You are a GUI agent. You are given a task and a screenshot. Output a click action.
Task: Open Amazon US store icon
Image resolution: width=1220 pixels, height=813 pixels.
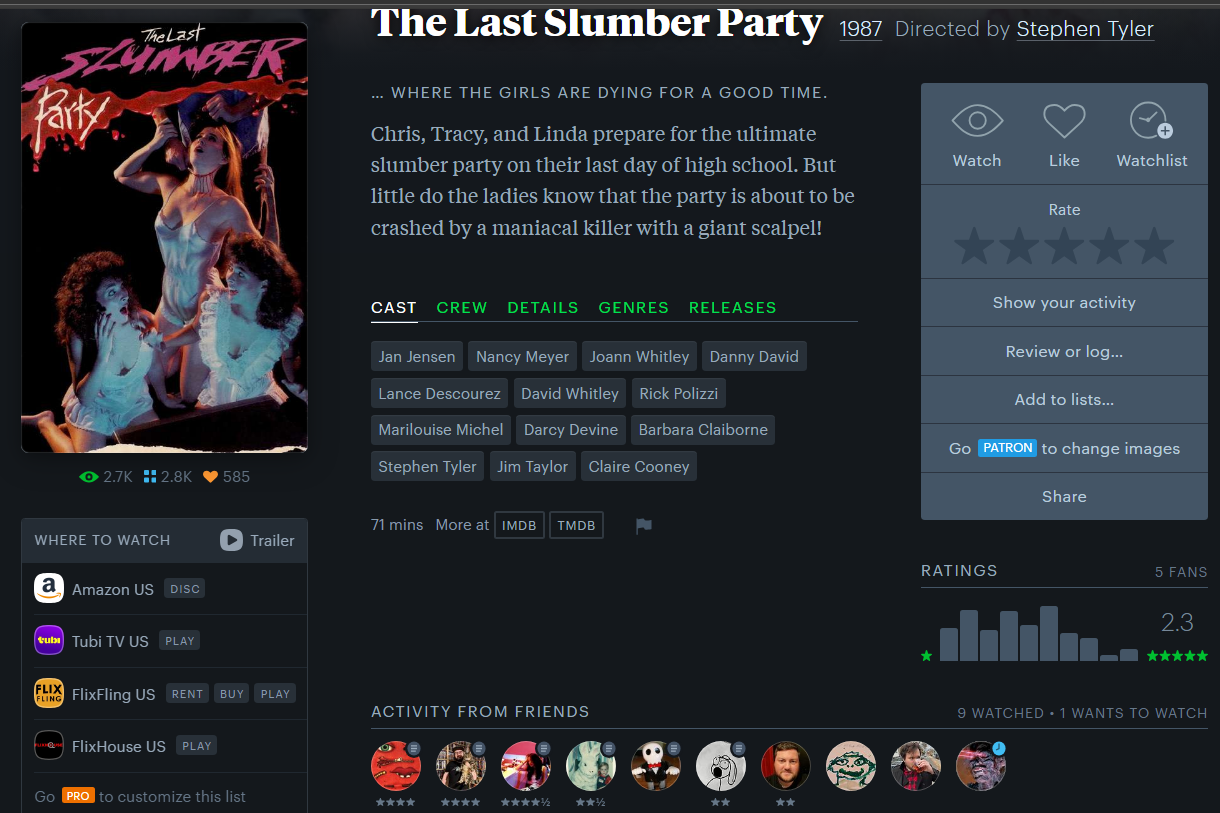(x=49, y=588)
